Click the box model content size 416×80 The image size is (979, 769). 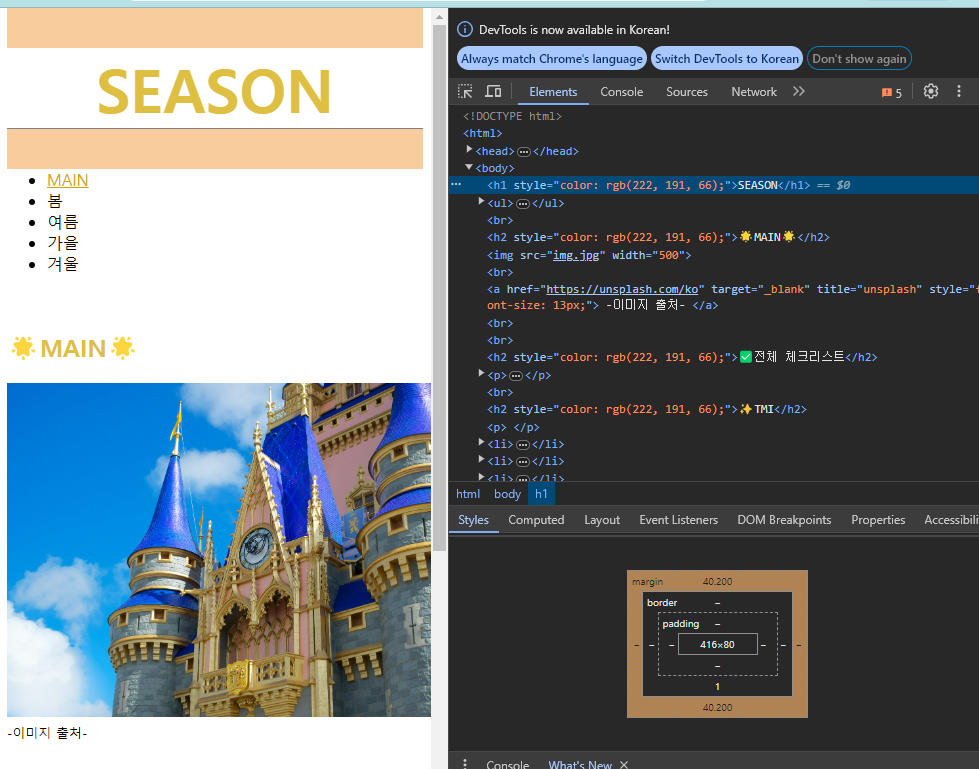coord(717,644)
